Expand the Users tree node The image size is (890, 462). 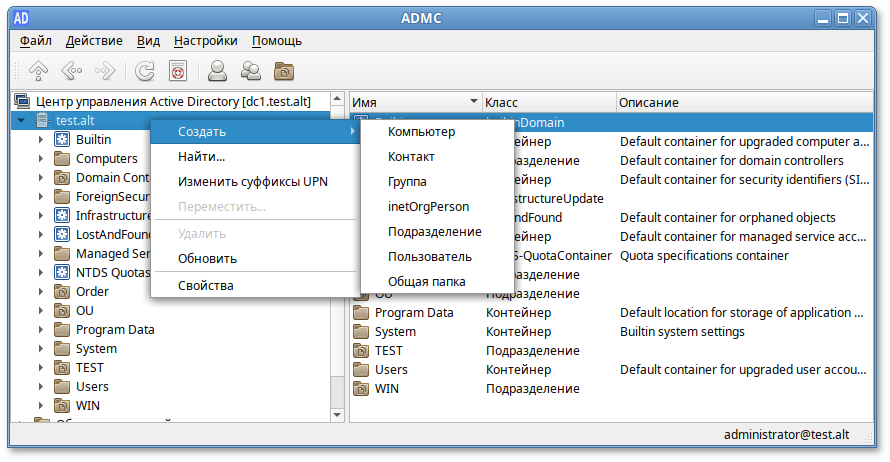tap(41, 387)
